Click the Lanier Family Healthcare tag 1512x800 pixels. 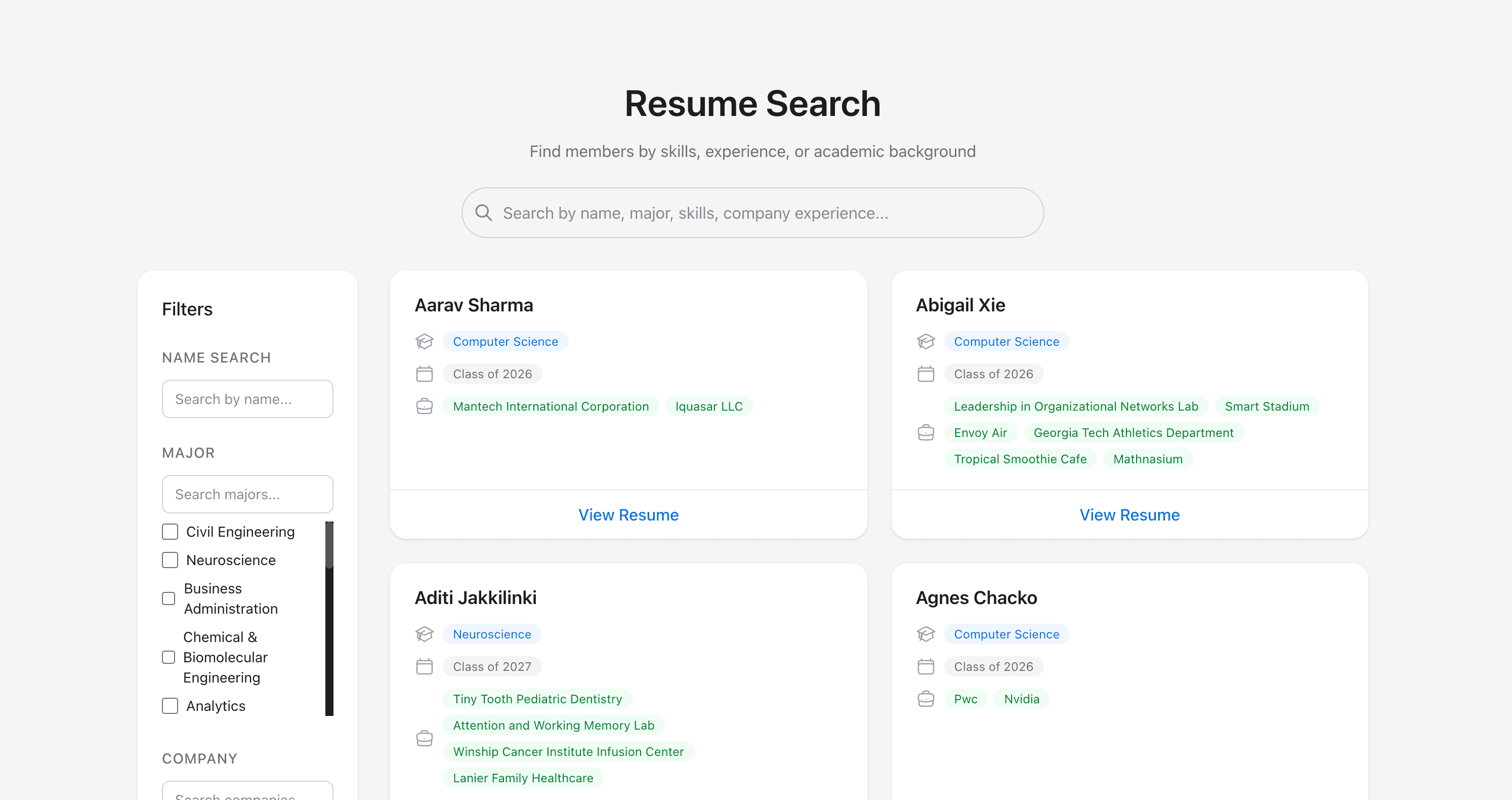(x=523, y=778)
